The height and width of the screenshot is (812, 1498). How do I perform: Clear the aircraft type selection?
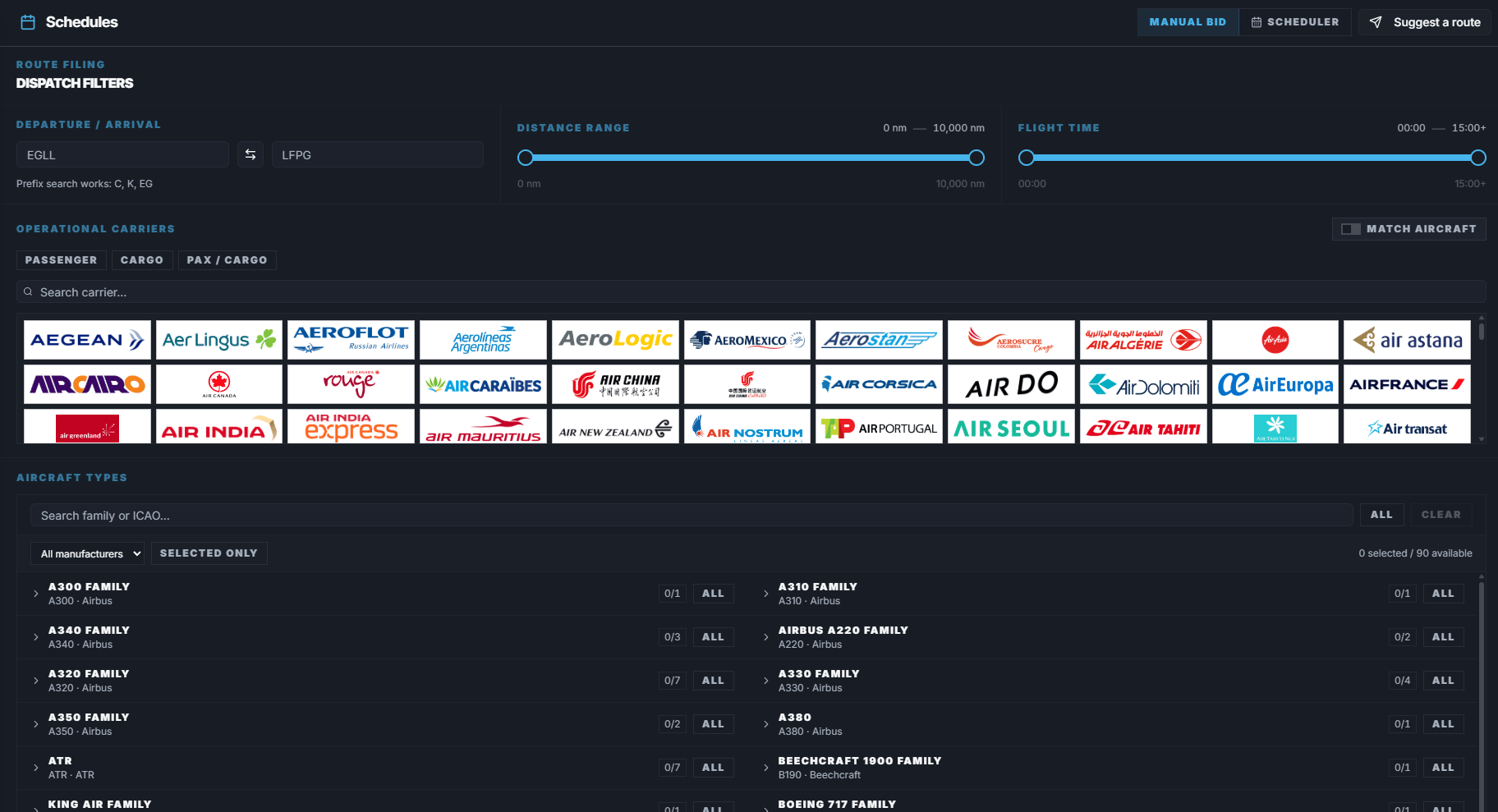click(x=1441, y=515)
